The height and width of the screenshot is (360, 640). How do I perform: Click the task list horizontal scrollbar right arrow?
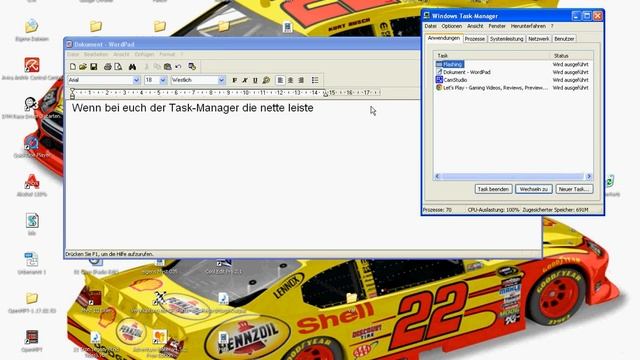tap(589, 176)
